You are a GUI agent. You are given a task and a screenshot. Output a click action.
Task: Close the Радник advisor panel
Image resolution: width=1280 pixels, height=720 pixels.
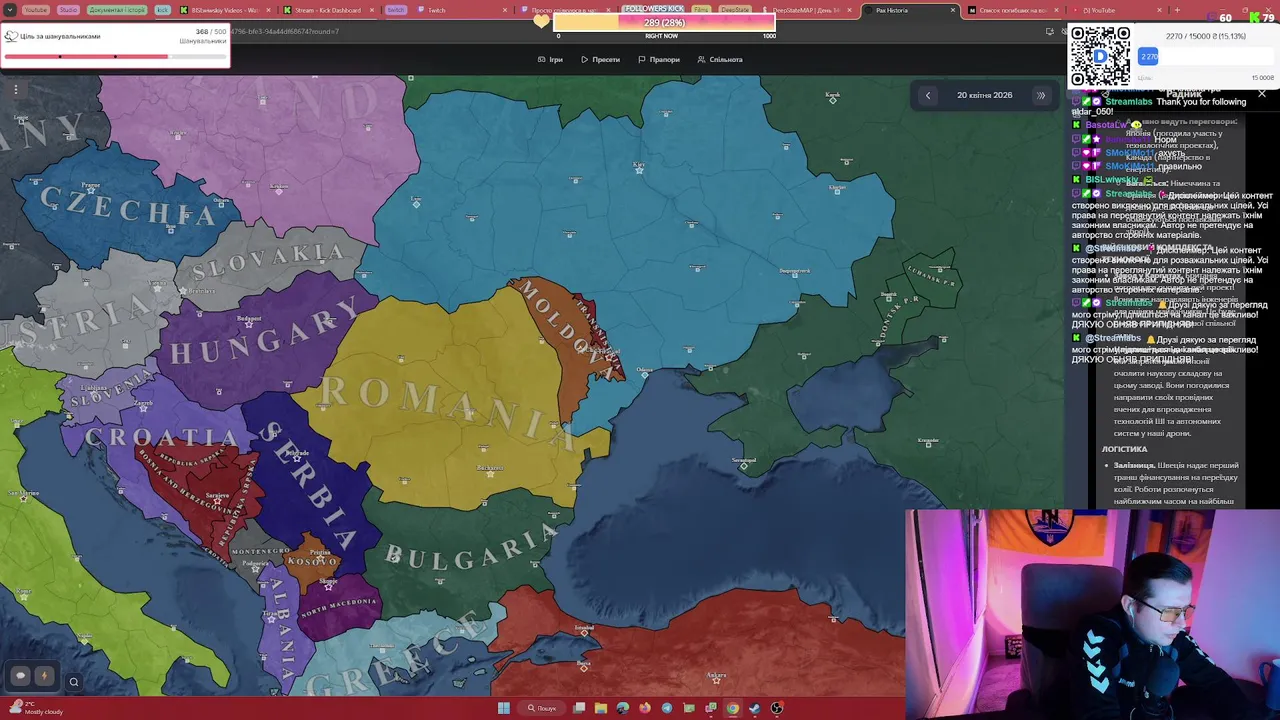tap(1261, 94)
